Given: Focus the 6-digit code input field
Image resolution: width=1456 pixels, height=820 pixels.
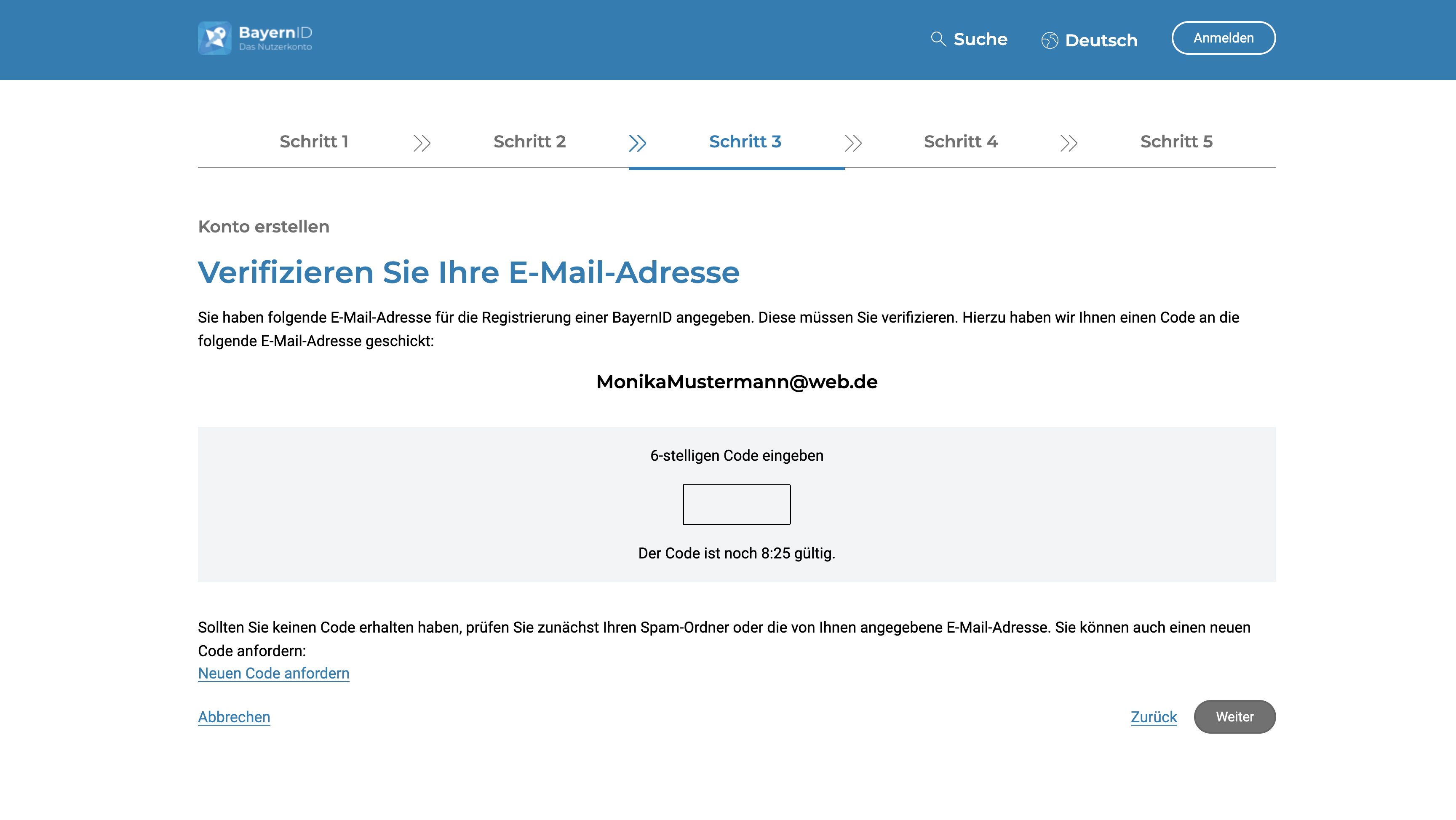Looking at the screenshot, I should coord(737,504).
